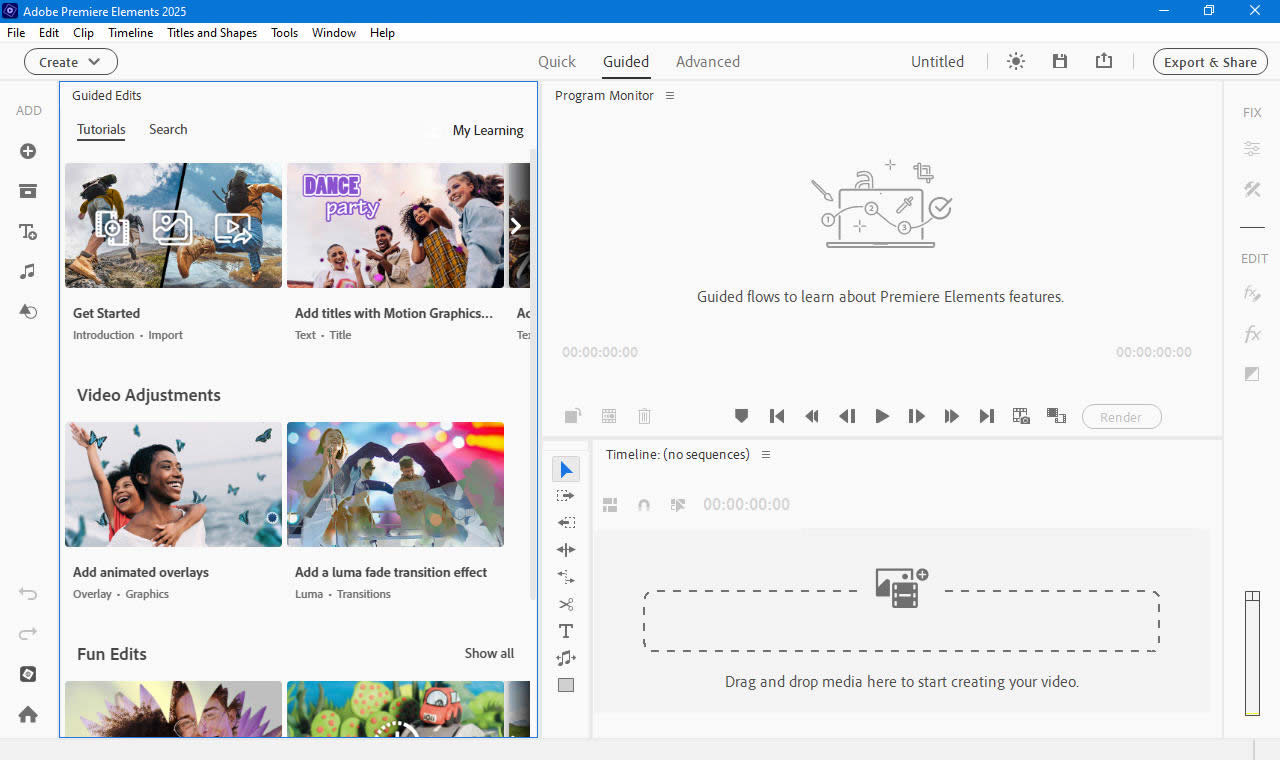This screenshot has width=1280, height=760.
Task: Click the Undo arrow icon
Action: (x=28, y=594)
